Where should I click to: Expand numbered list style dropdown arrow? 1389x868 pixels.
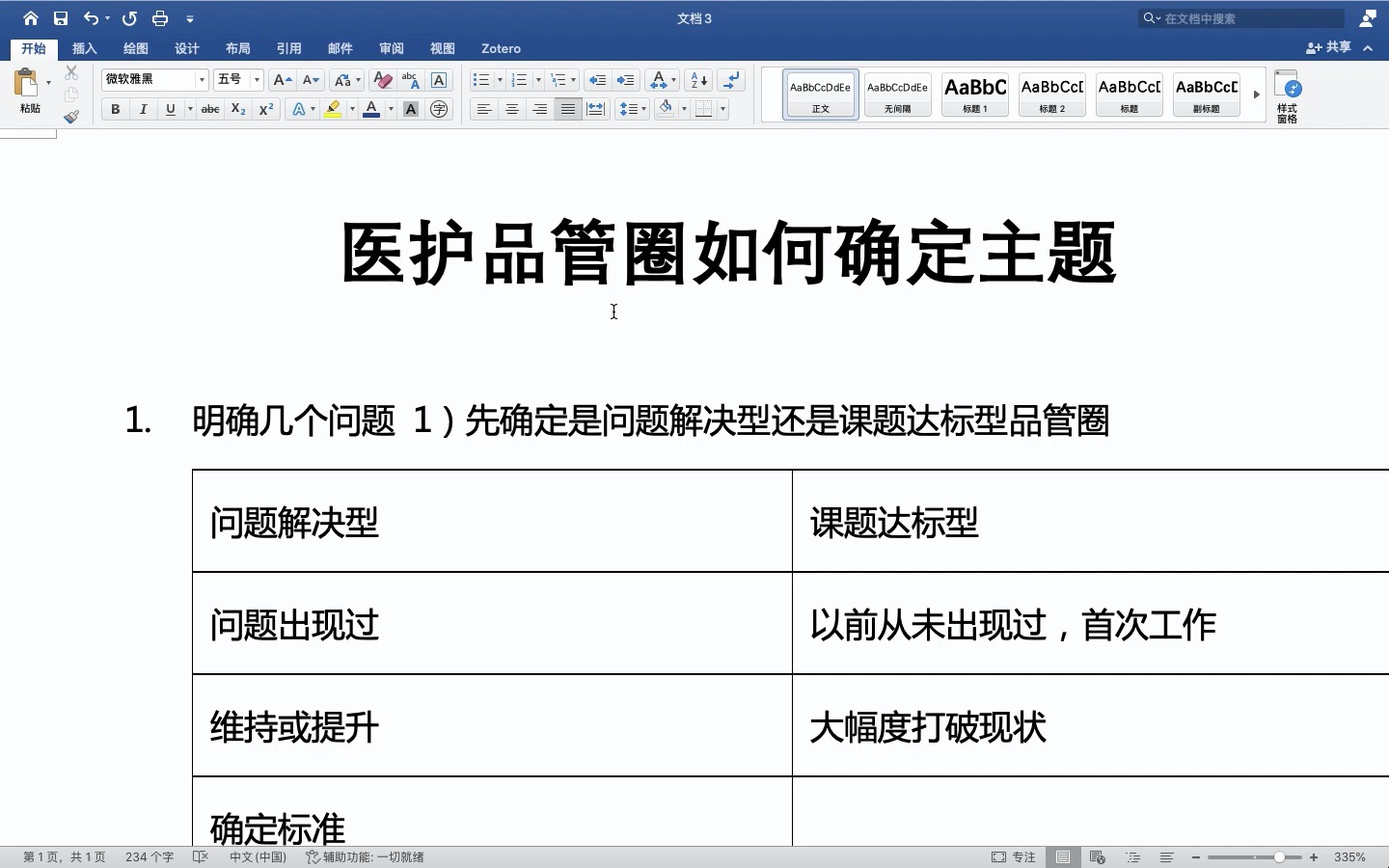coord(538,80)
